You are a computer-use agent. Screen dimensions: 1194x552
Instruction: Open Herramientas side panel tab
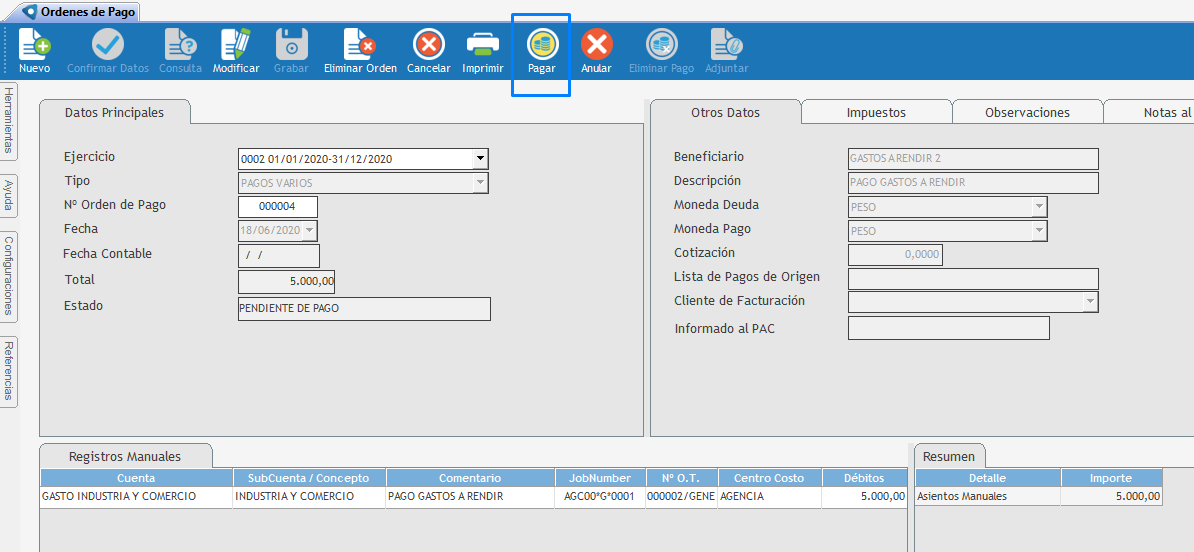[x=9, y=119]
